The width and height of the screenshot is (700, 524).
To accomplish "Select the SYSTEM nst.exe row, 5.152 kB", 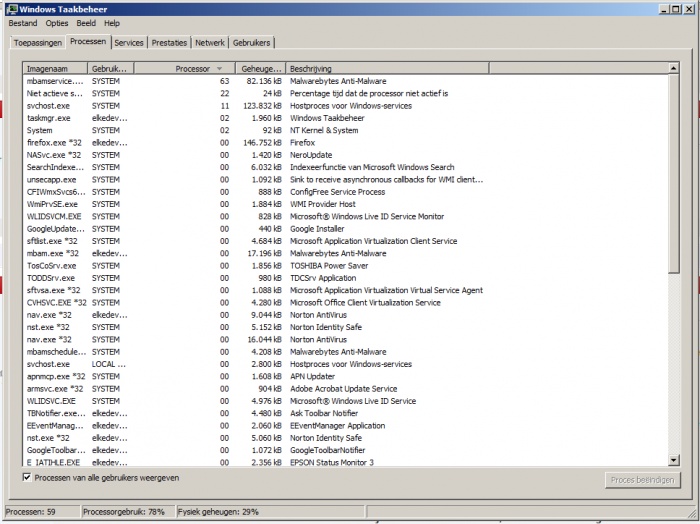I will 346,327.
